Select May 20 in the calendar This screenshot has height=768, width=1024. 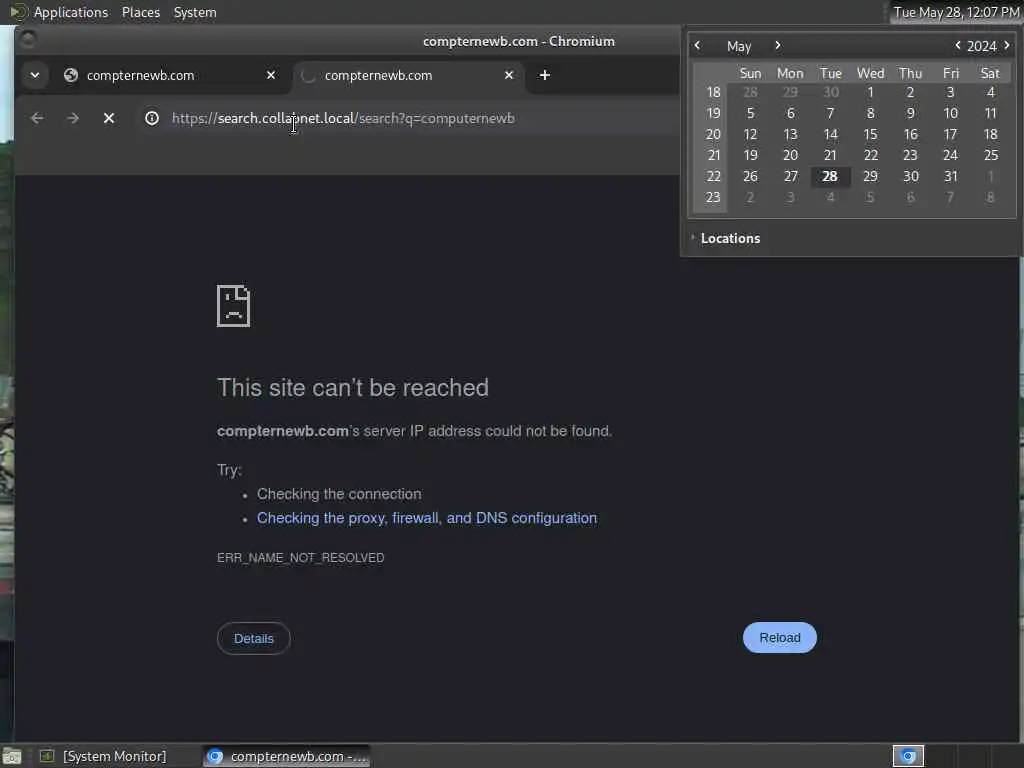coord(790,155)
